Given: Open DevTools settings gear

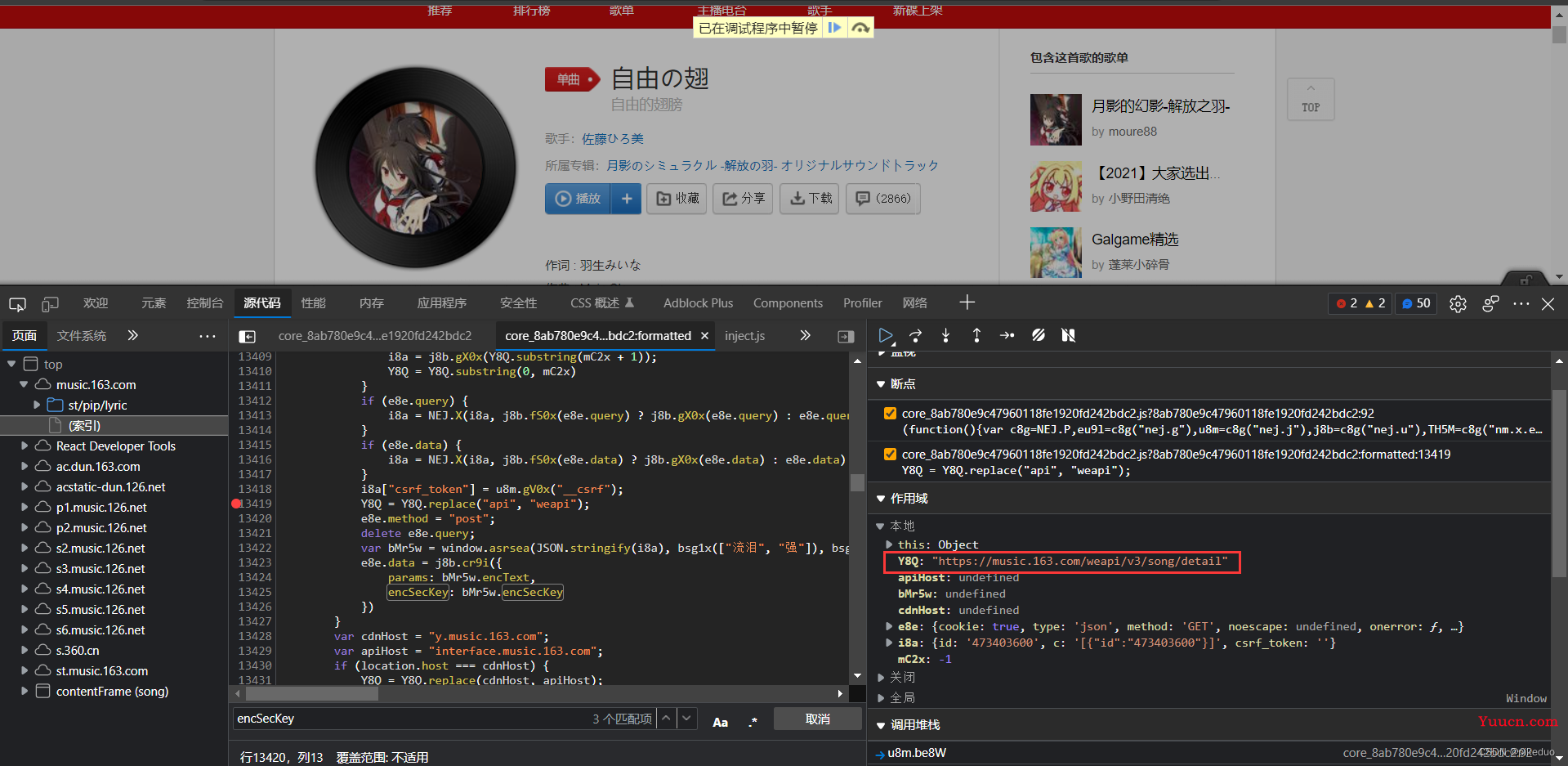Looking at the screenshot, I should click(x=1458, y=303).
